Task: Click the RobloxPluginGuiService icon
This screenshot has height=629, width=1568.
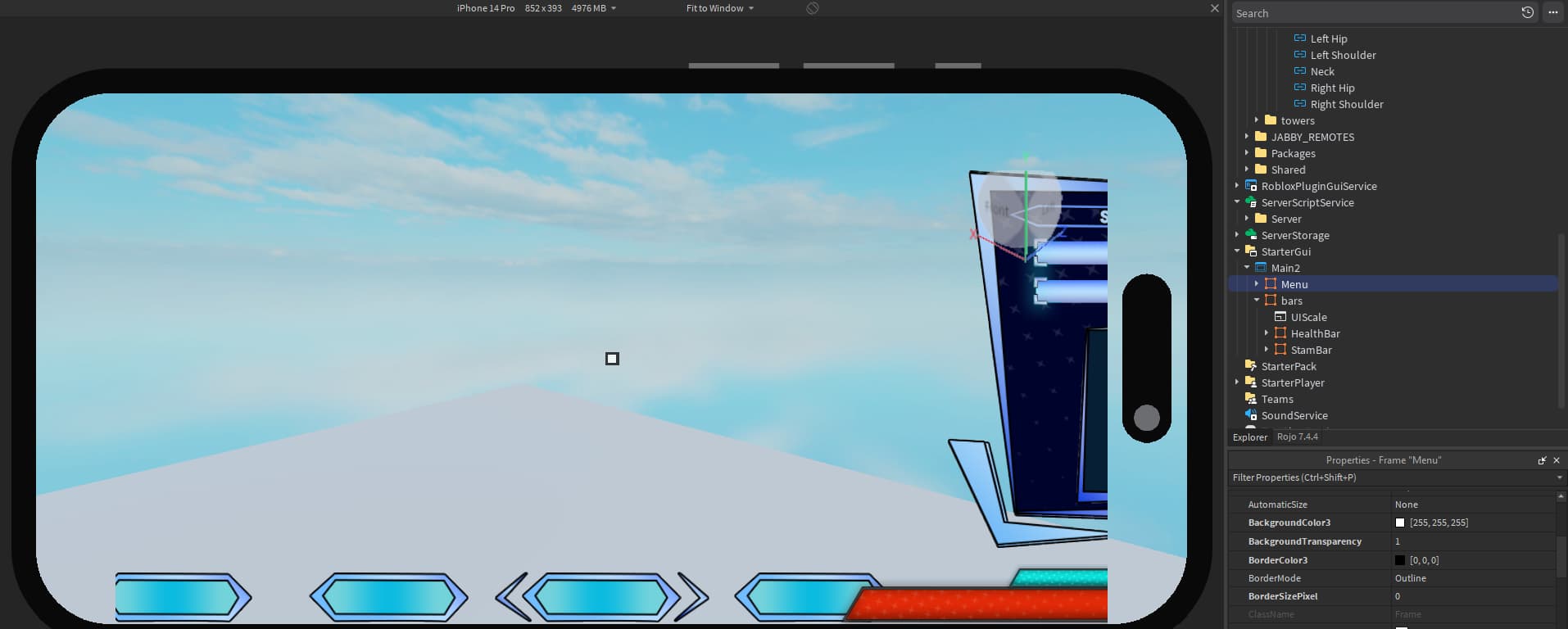Action: point(1251,186)
